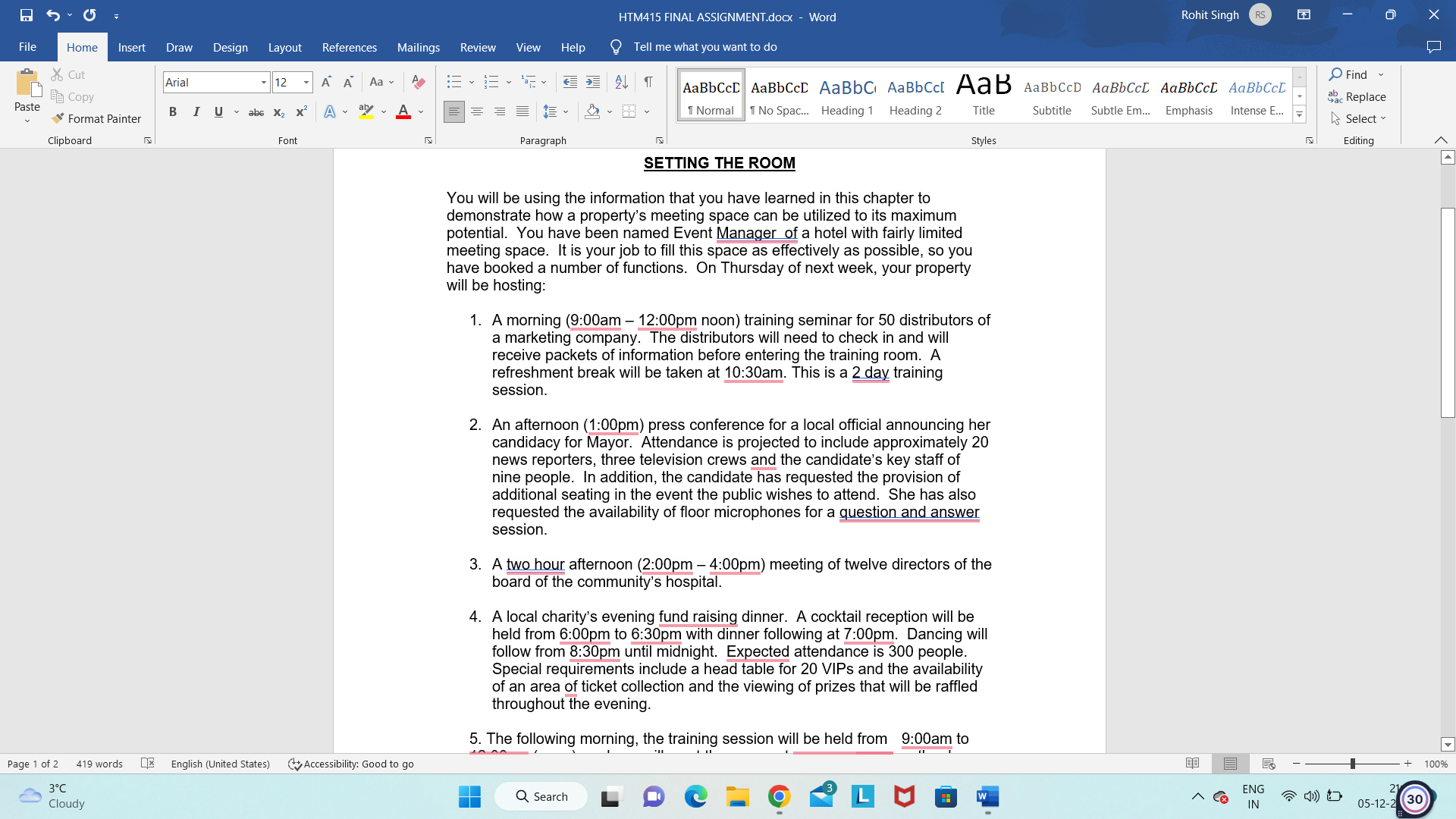
Task: Align text to center
Action: point(477,111)
